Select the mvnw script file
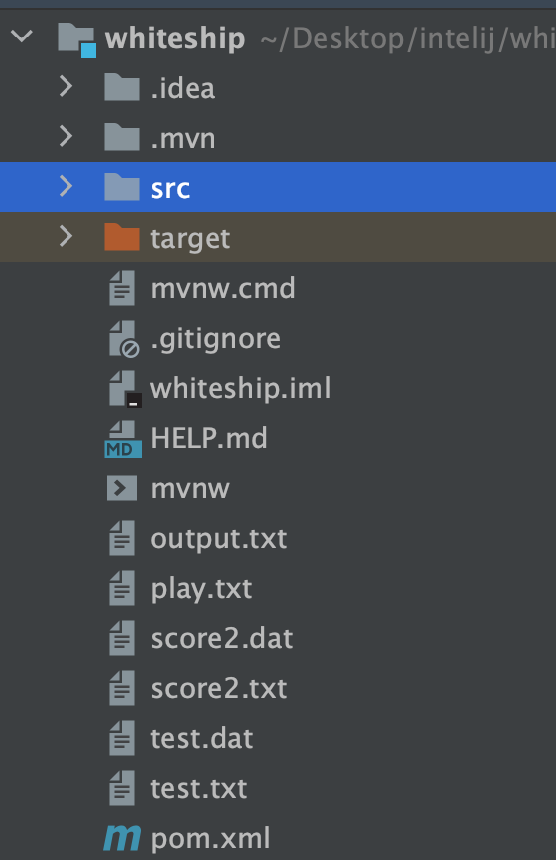Image resolution: width=556 pixels, height=860 pixels. (190, 489)
